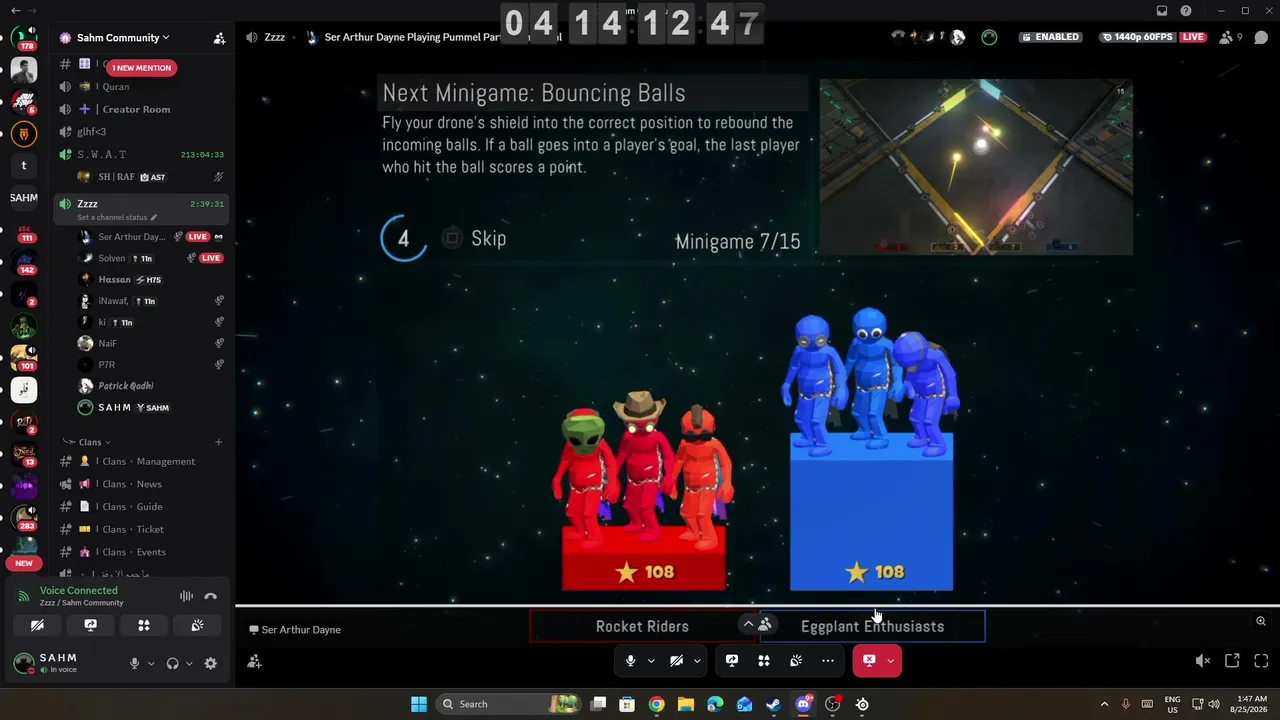Screen dimensions: 1280x720
Task: Start an activity from the call control bar
Action: click(x=764, y=660)
